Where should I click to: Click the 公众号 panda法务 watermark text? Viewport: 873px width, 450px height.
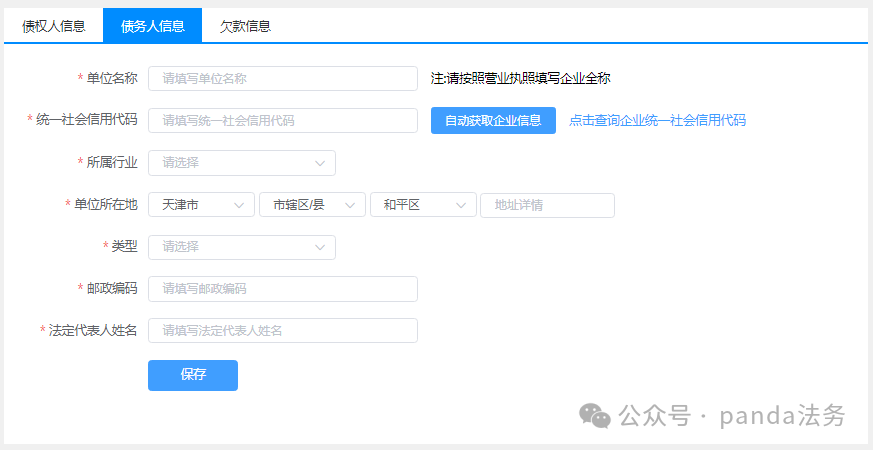(x=732, y=415)
